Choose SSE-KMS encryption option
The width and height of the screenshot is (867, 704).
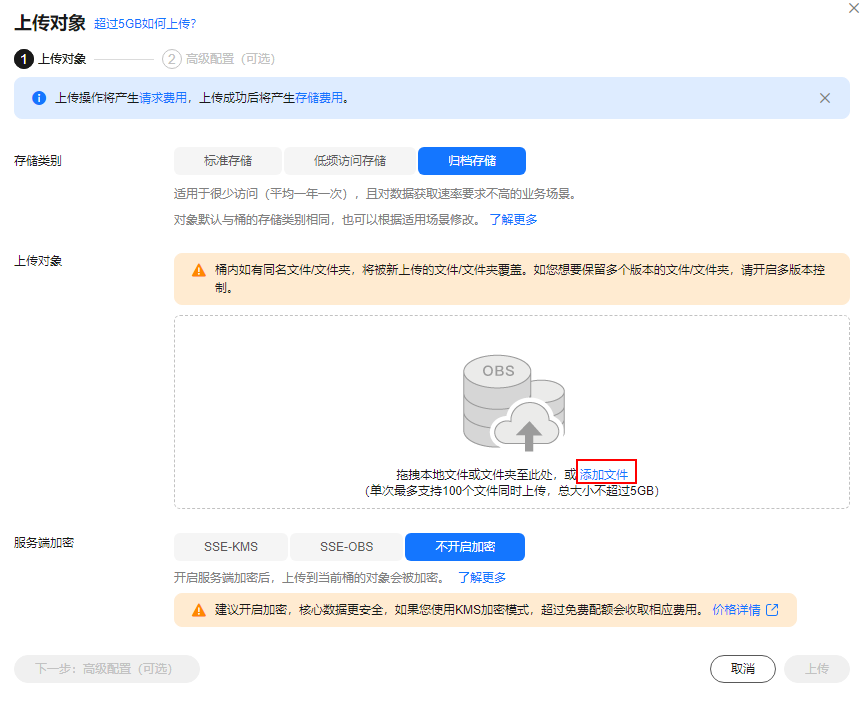click(231, 547)
